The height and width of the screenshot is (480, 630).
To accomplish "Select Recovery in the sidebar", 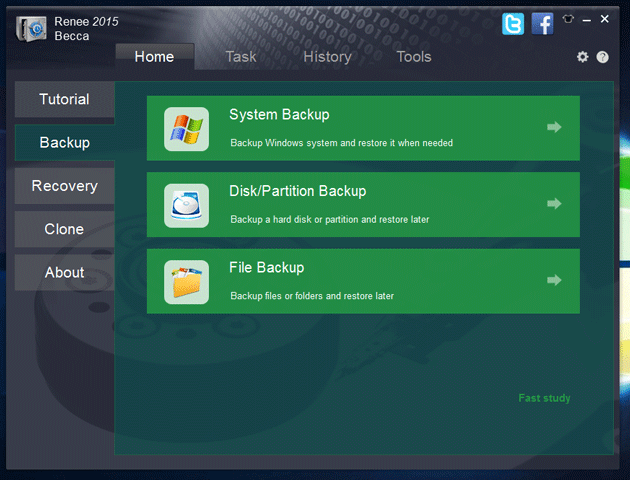I will click(x=65, y=186).
